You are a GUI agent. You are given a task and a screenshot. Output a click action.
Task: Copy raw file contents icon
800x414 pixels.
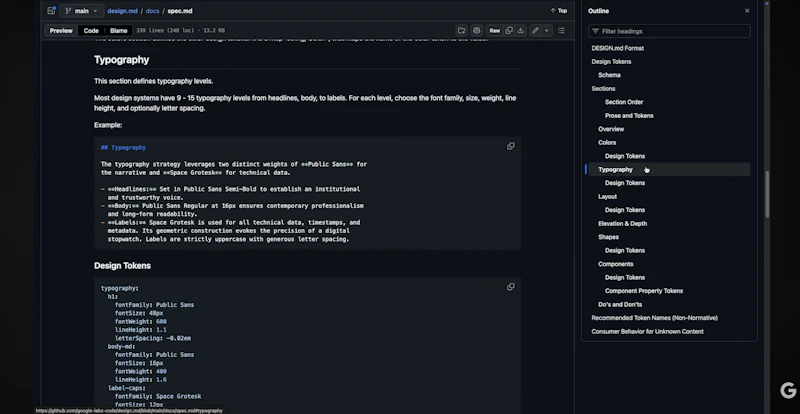tap(509, 31)
